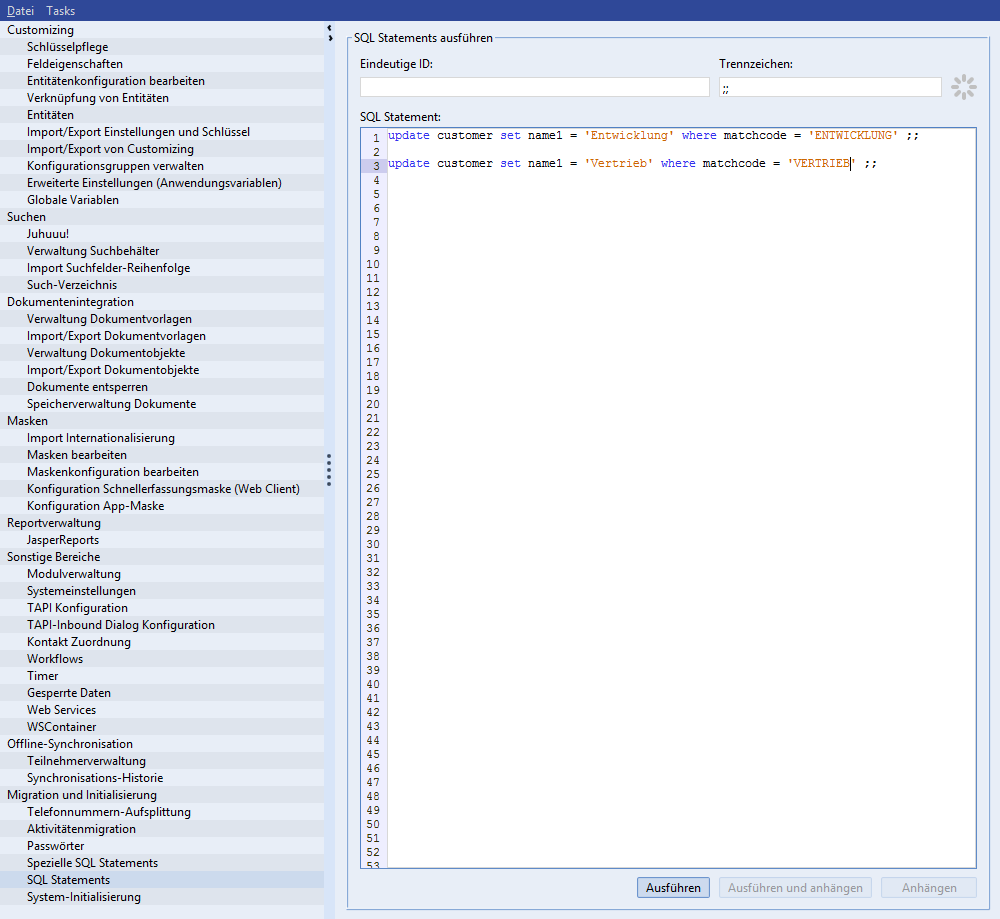Image resolution: width=1000 pixels, height=919 pixels.
Task: Select the Workflows entry
Action: [x=55, y=659]
